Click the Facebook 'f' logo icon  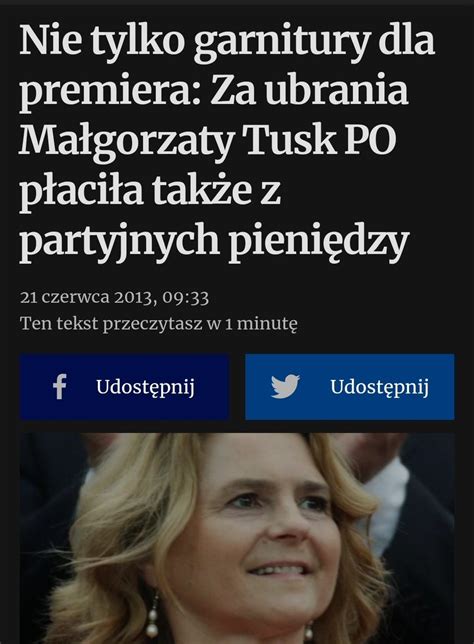coord(60,386)
